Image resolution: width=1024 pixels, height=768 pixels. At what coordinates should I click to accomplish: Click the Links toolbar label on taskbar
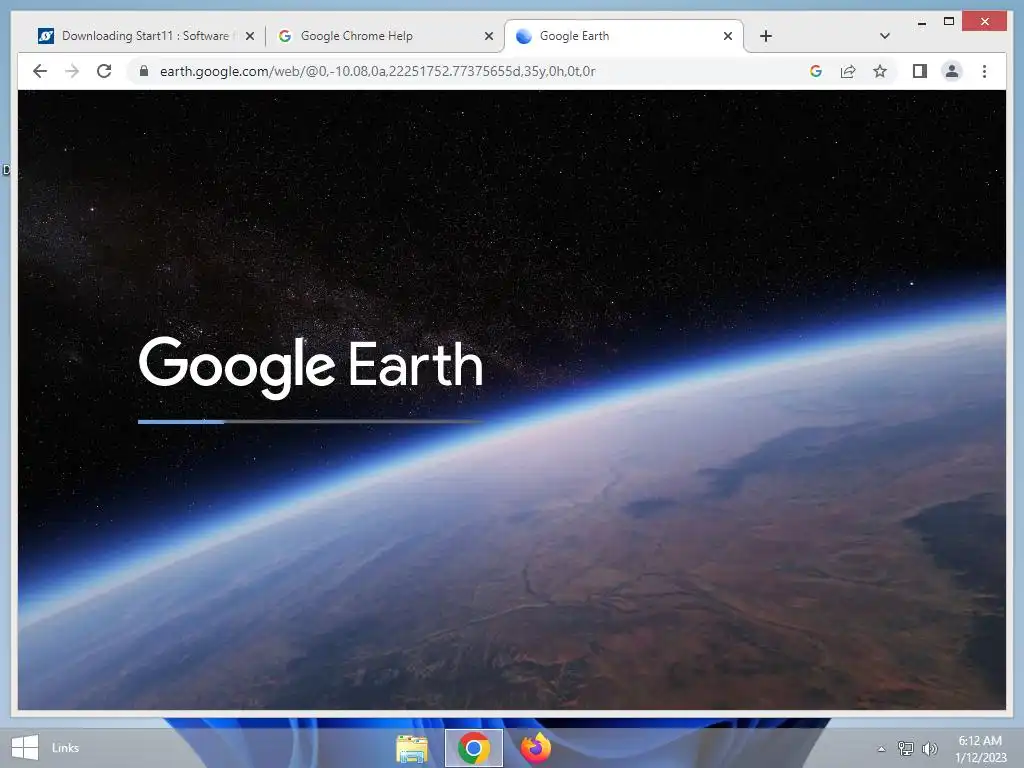[x=65, y=748]
